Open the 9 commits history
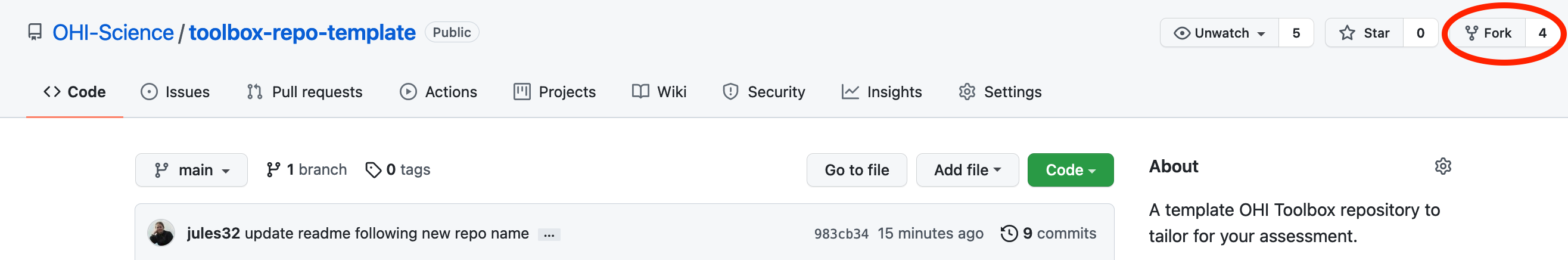 [1048, 233]
